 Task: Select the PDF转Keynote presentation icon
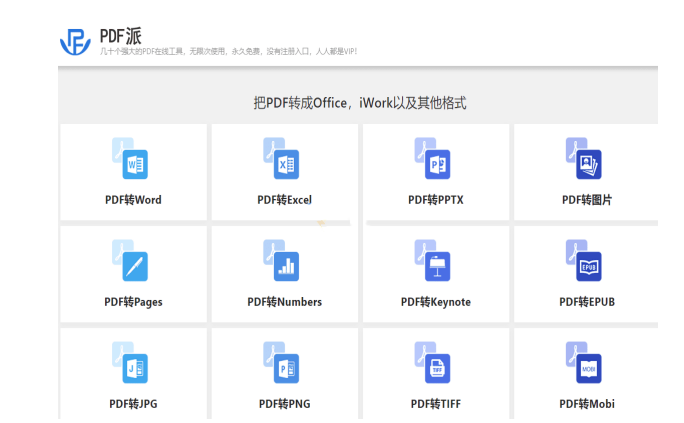point(434,262)
